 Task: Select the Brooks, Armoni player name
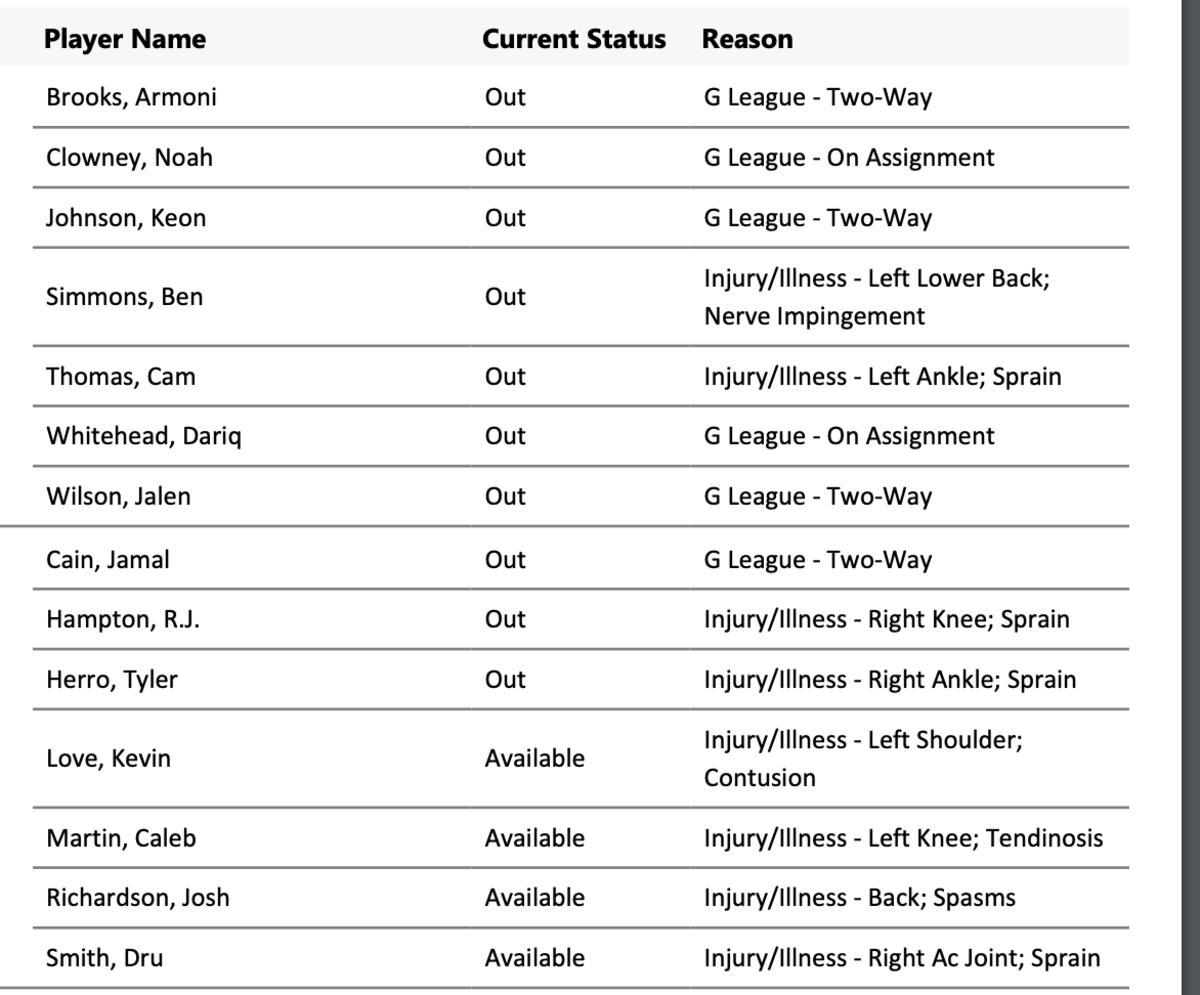pyautogui.click(x=131, y=97)
